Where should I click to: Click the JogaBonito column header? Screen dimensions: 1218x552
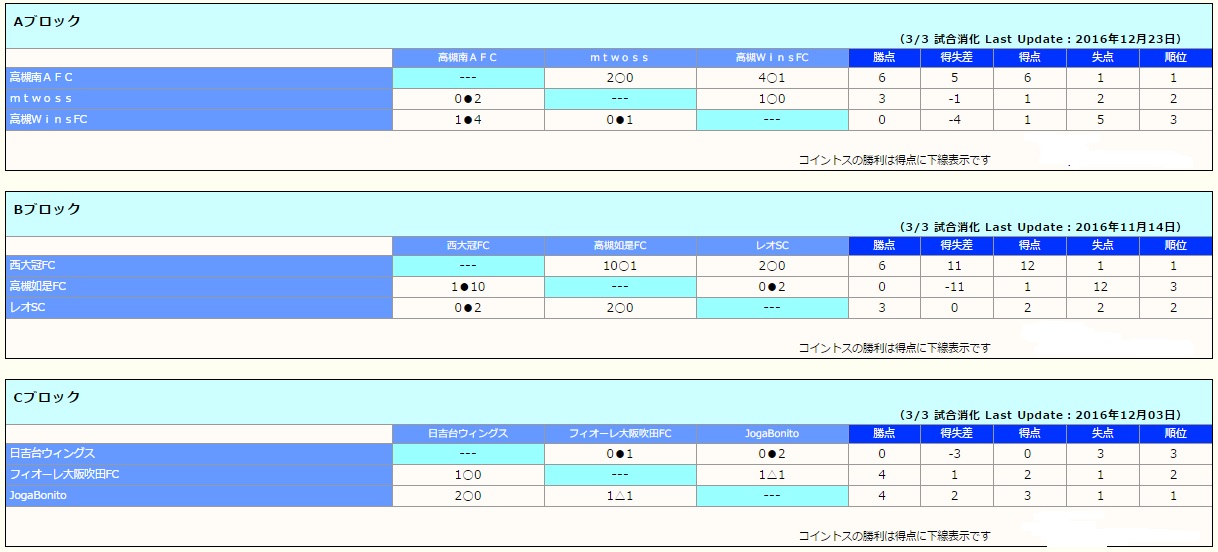[x=772, y=434]
